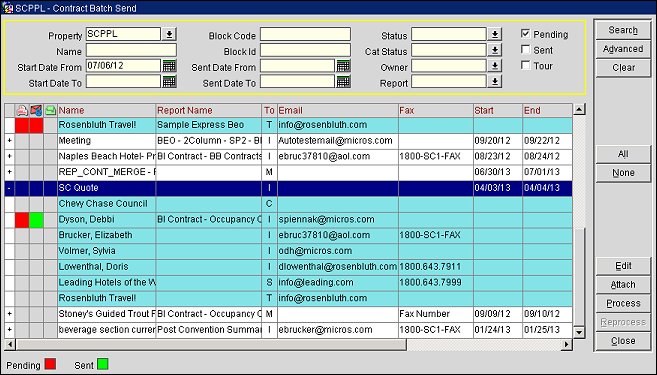Click the Attach button
Screen dimensions: 657x375
click(623, 285)
